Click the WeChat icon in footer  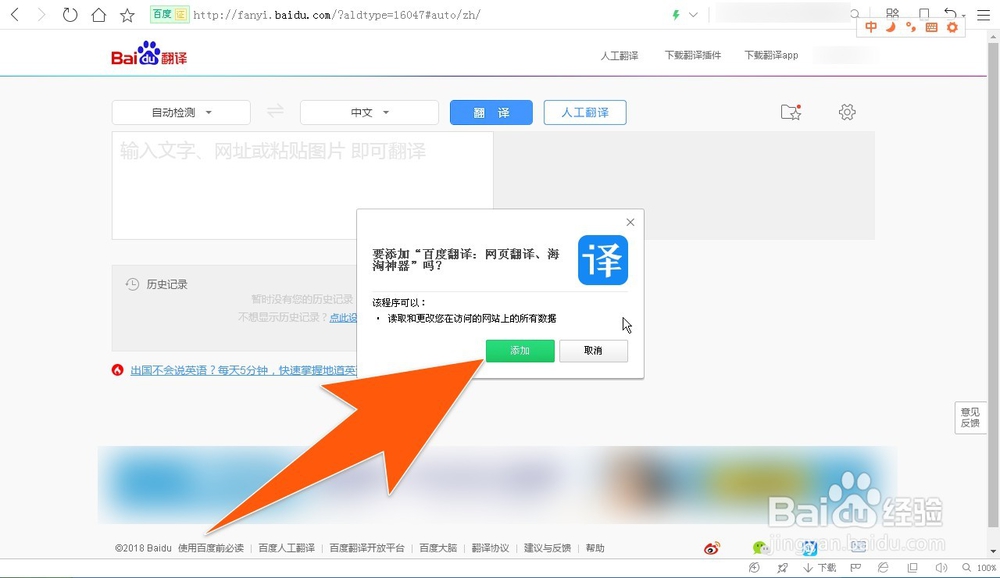(x=760, y=547)
